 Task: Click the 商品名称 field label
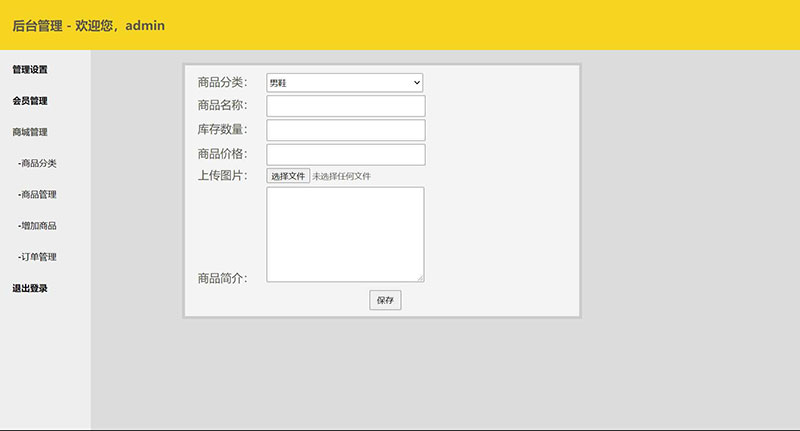click(222, 106)
